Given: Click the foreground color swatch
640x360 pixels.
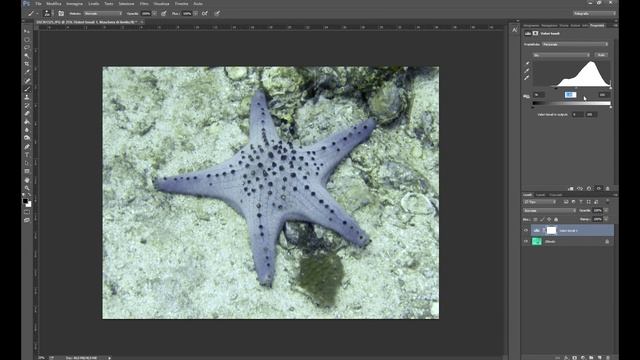Looking at the screenshot, I should pos(25,201).
